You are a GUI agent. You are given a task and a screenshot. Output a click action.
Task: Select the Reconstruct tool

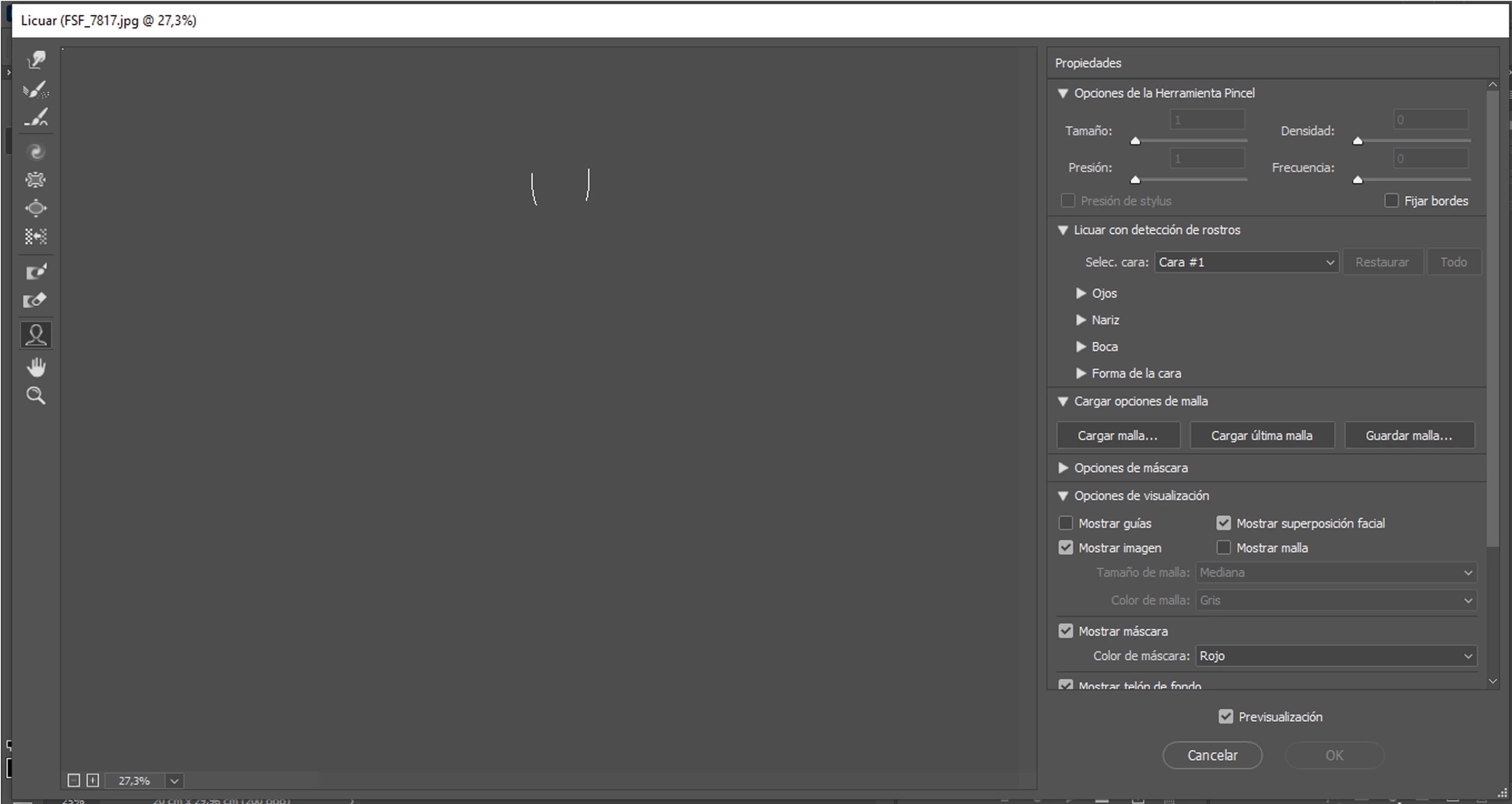pos(36,90)
